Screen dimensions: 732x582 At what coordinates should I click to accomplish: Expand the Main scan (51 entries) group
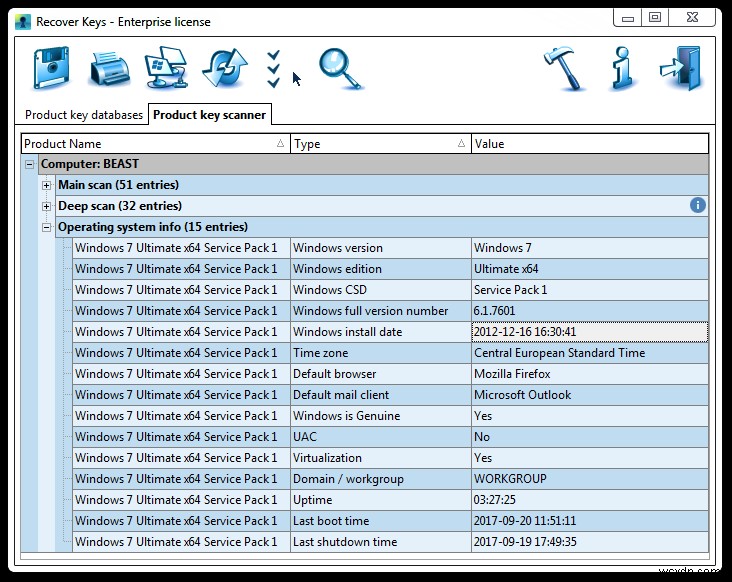[x=46, y=185]
